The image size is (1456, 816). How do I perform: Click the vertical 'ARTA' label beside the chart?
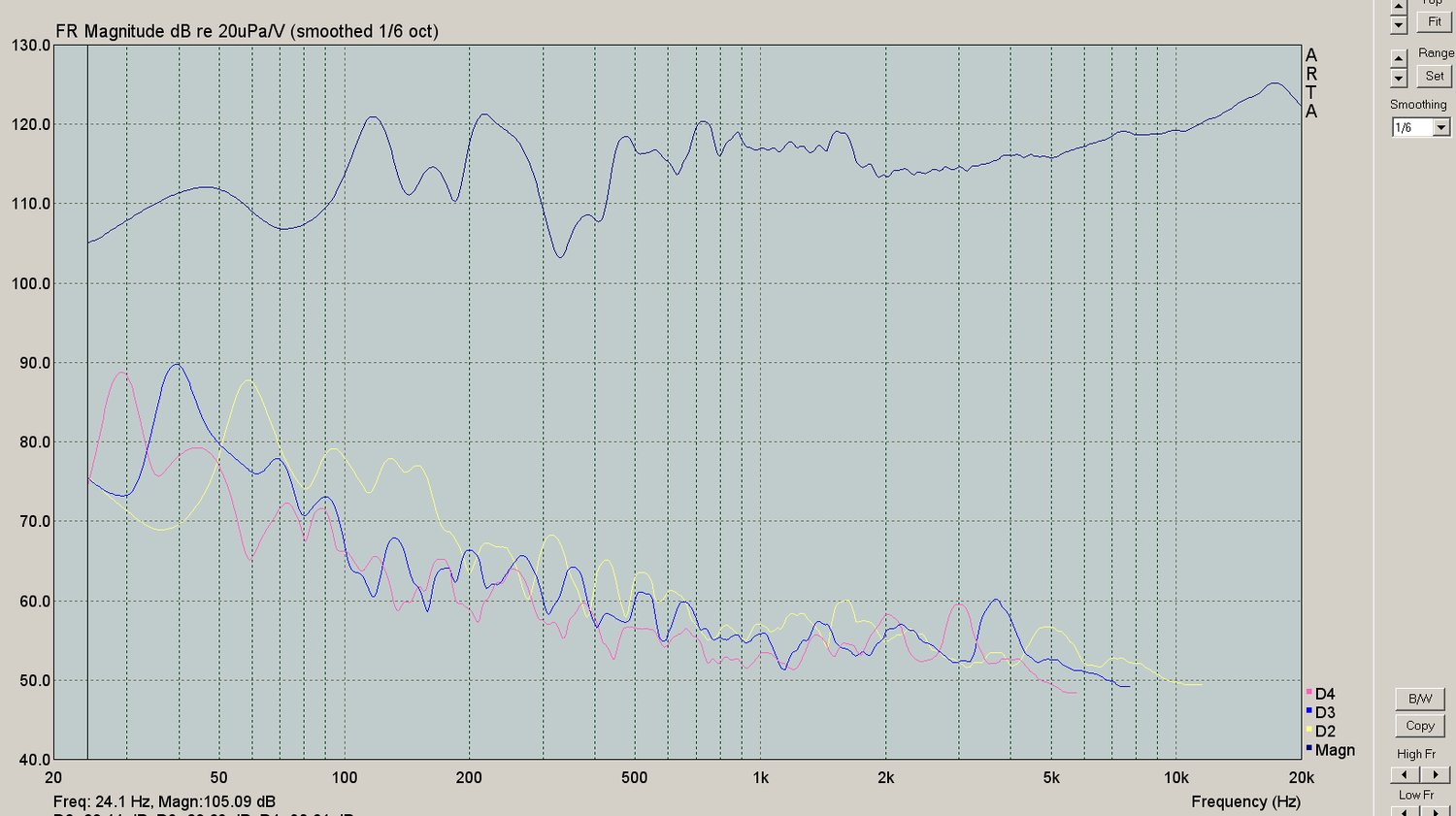tap(1311, 83)
